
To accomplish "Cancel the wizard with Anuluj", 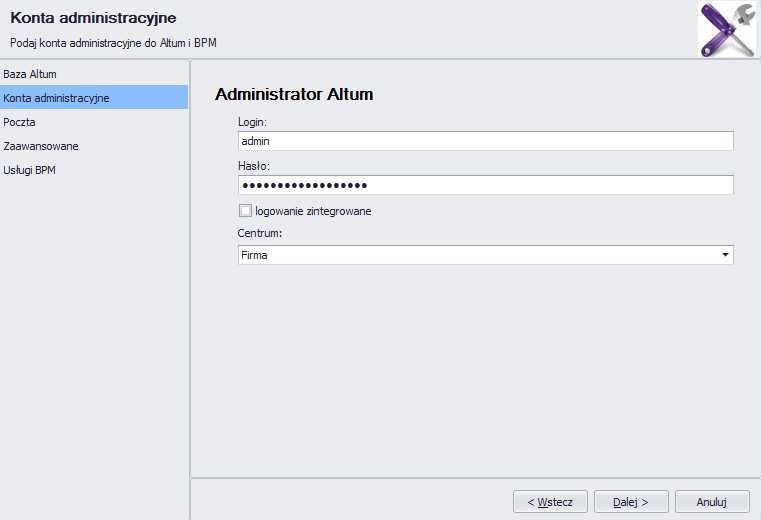I will click(x=712, y=502).
